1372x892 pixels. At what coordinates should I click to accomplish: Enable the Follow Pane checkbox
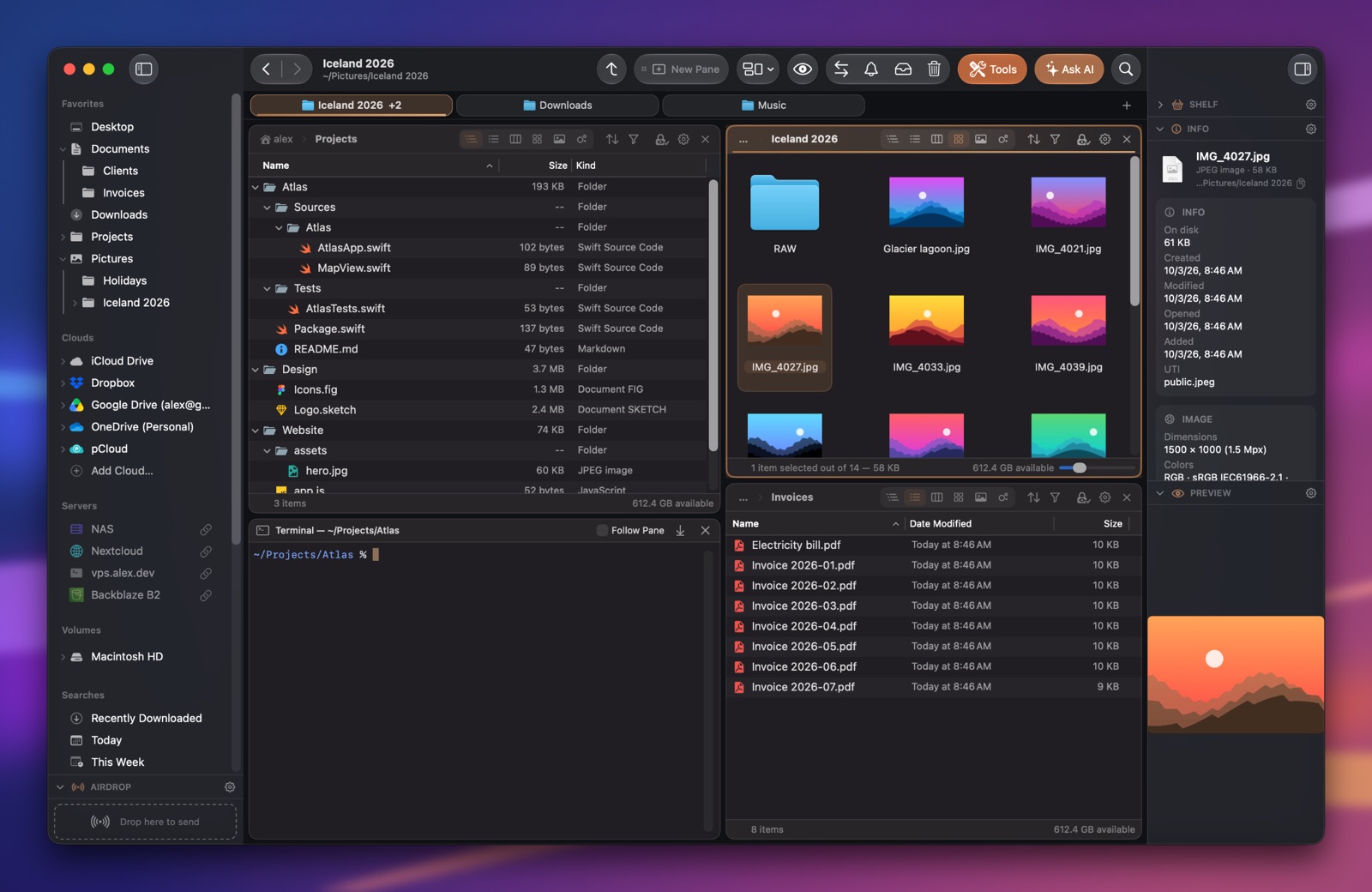click(602, 531)
